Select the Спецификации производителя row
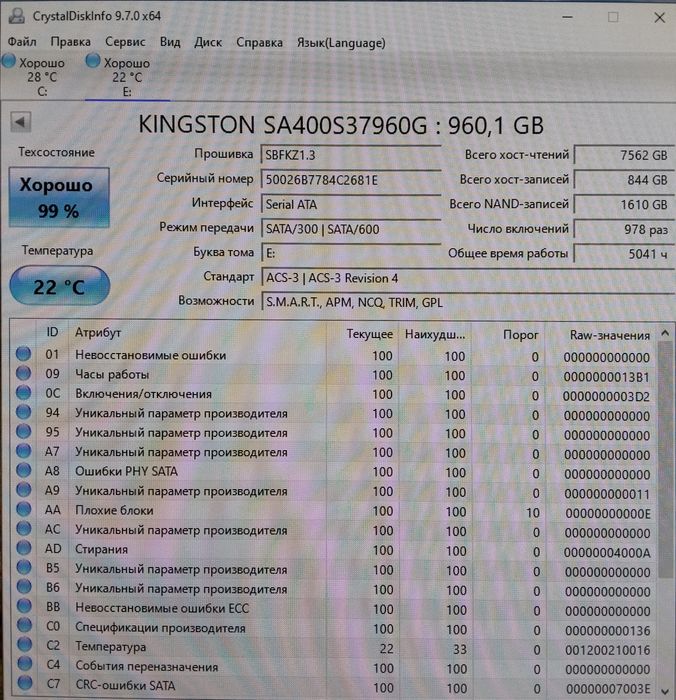This screenshot has width=676, height=700. [x=335, y=629]
